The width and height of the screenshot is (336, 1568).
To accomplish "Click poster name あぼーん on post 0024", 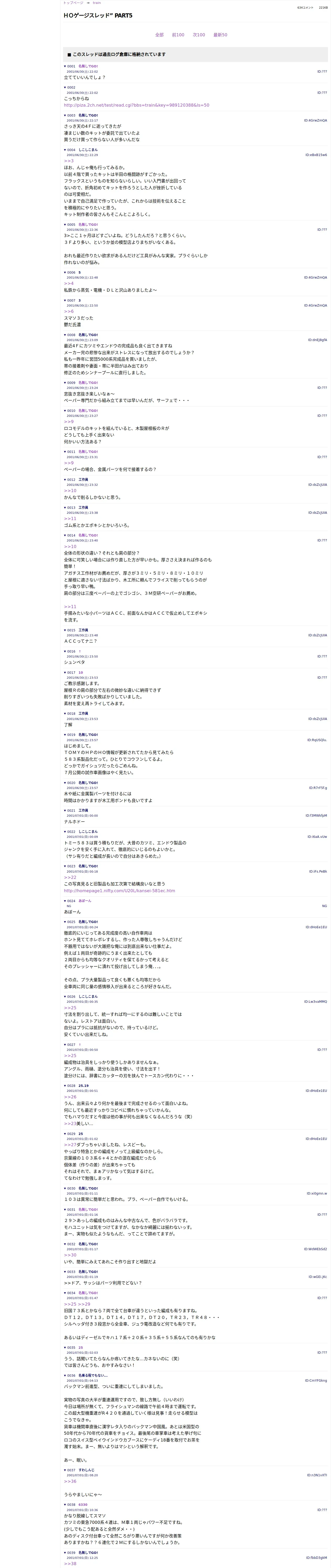I will (x=85, y=900).
